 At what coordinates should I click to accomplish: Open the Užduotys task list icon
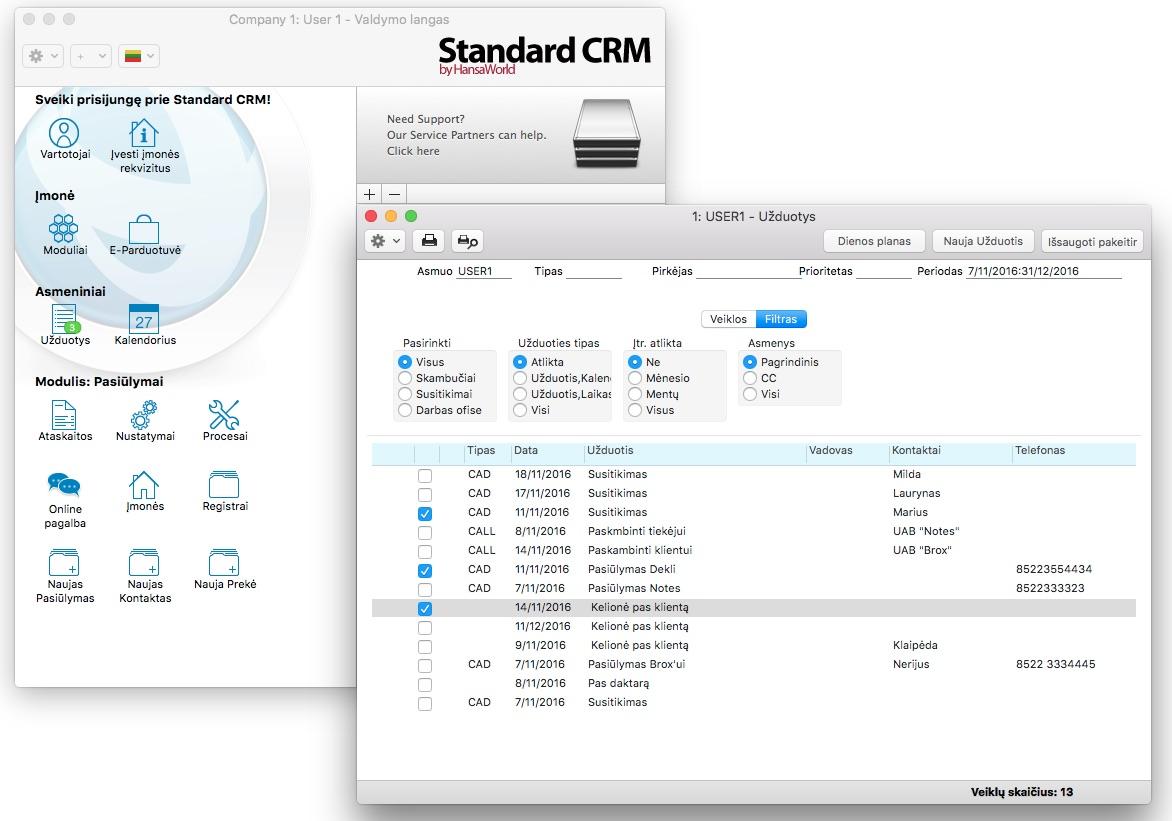tap(64, 319)
